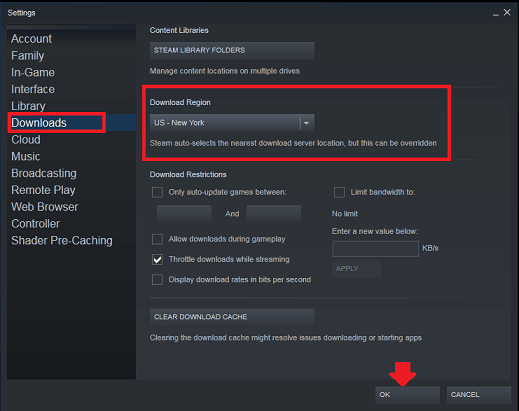Enable Only auto-update games between checkbox
Image resolution: width=519 pixels, height=411 pixels.
tap(157, 192)
